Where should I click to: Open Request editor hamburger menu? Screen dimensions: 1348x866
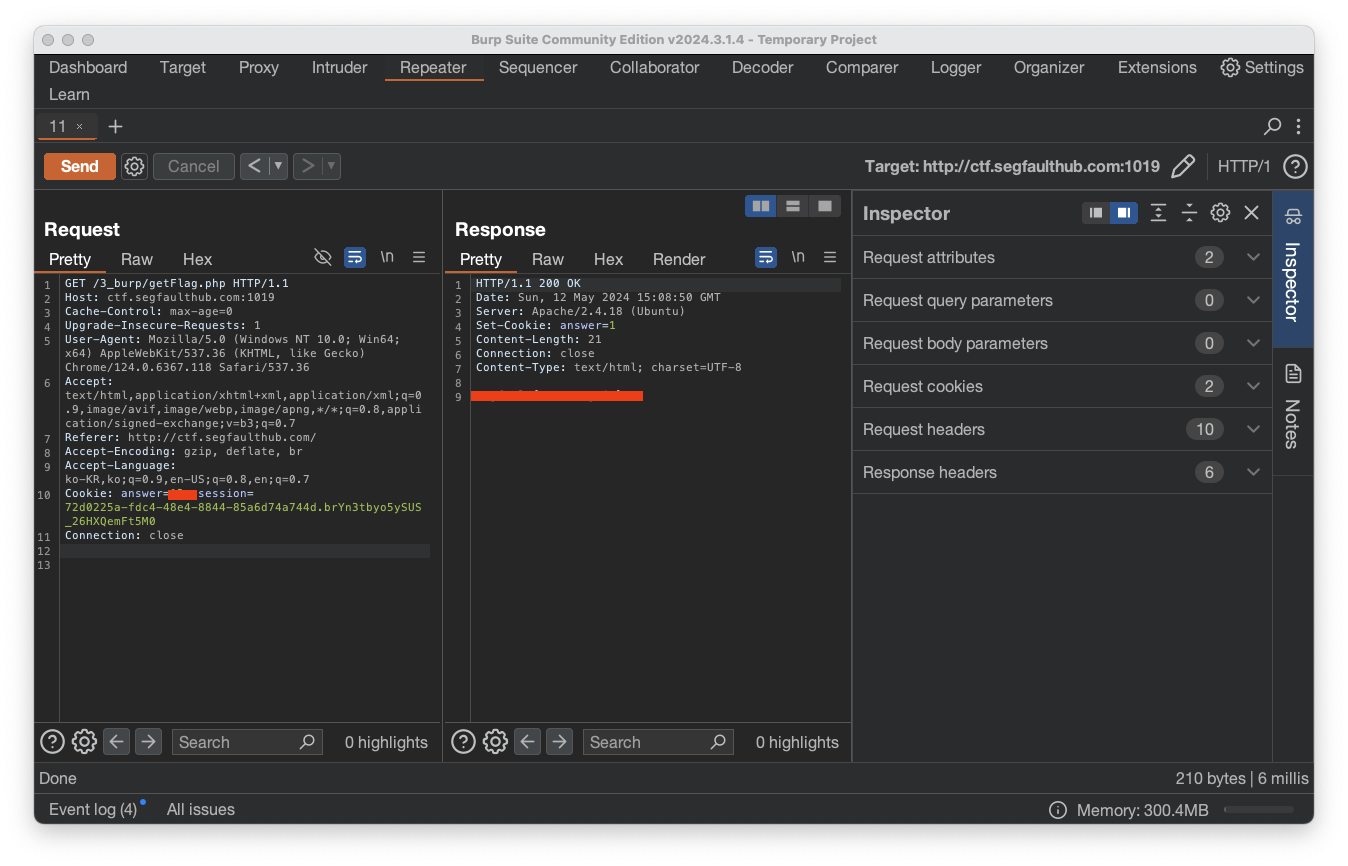point(419,258)
